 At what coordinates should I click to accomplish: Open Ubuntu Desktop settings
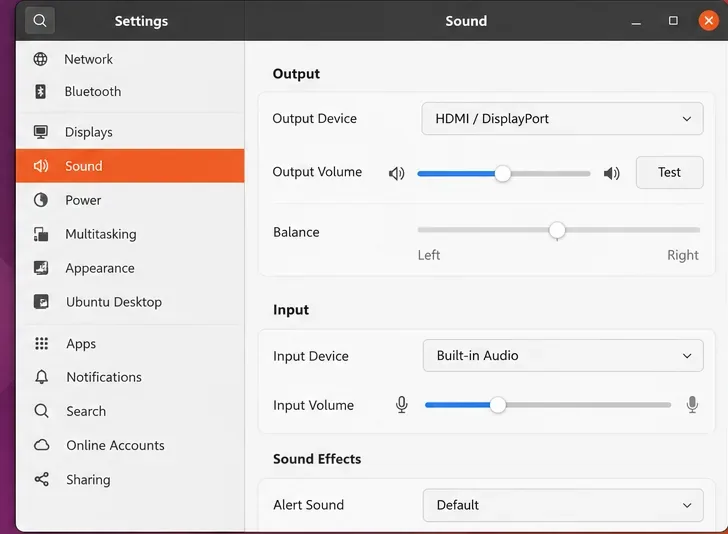point(130,302)
